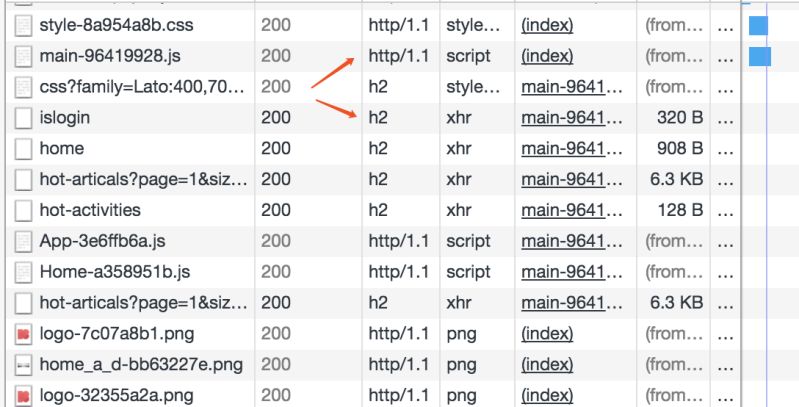Image resolution: width=799 pixels, height=407 pixels.
Task: Click the (from… size cell for logo-32355a2a.png
Action: pos(675,395)
